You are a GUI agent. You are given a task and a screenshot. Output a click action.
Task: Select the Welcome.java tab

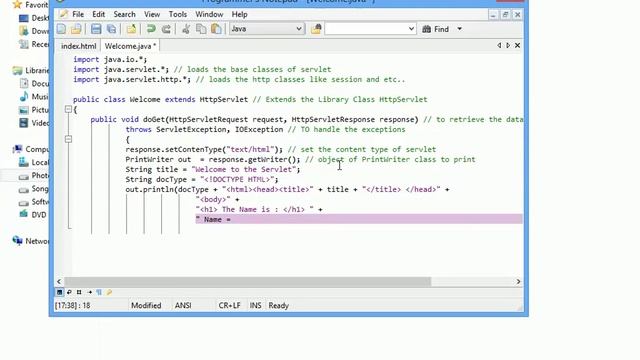click(x=130, y=46)
